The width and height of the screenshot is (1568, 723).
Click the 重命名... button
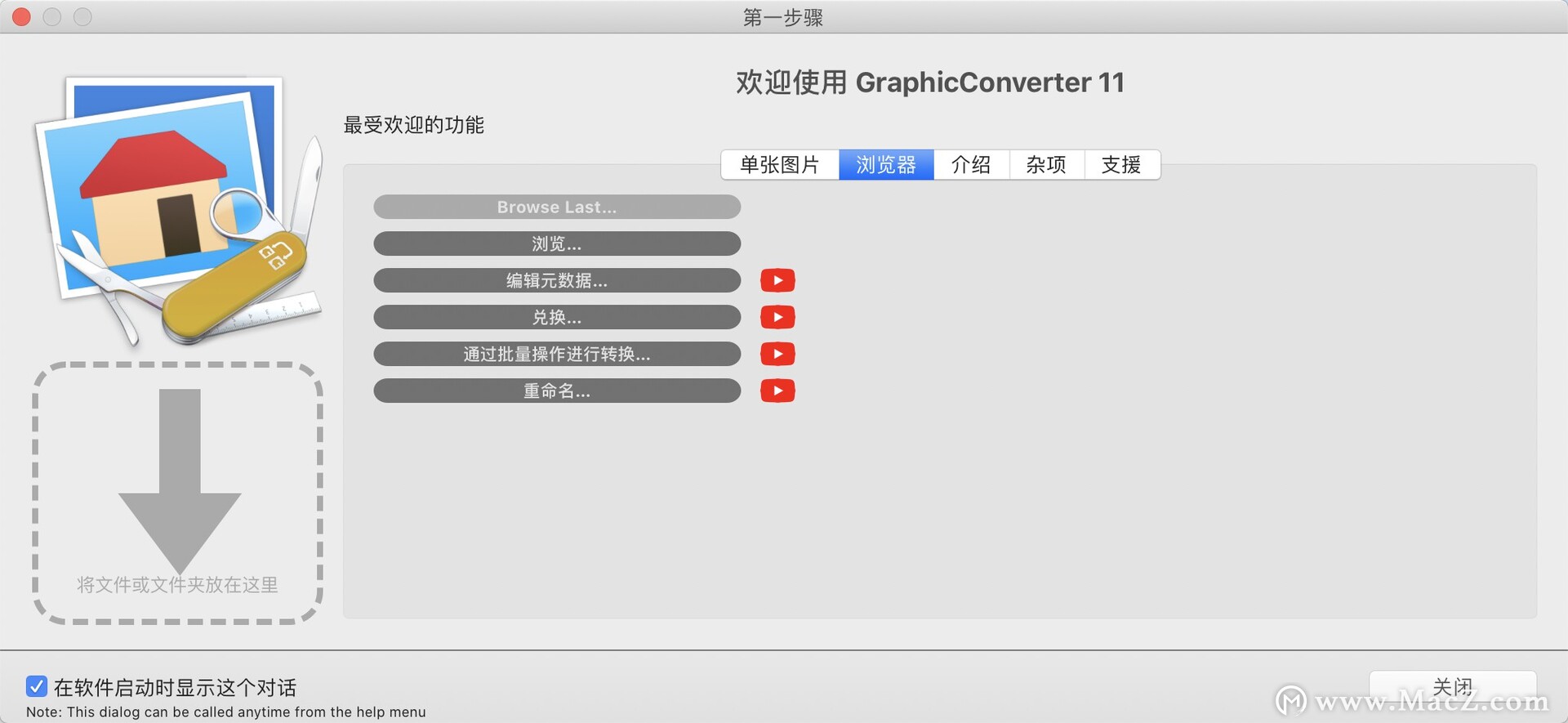tap(557, 391)
